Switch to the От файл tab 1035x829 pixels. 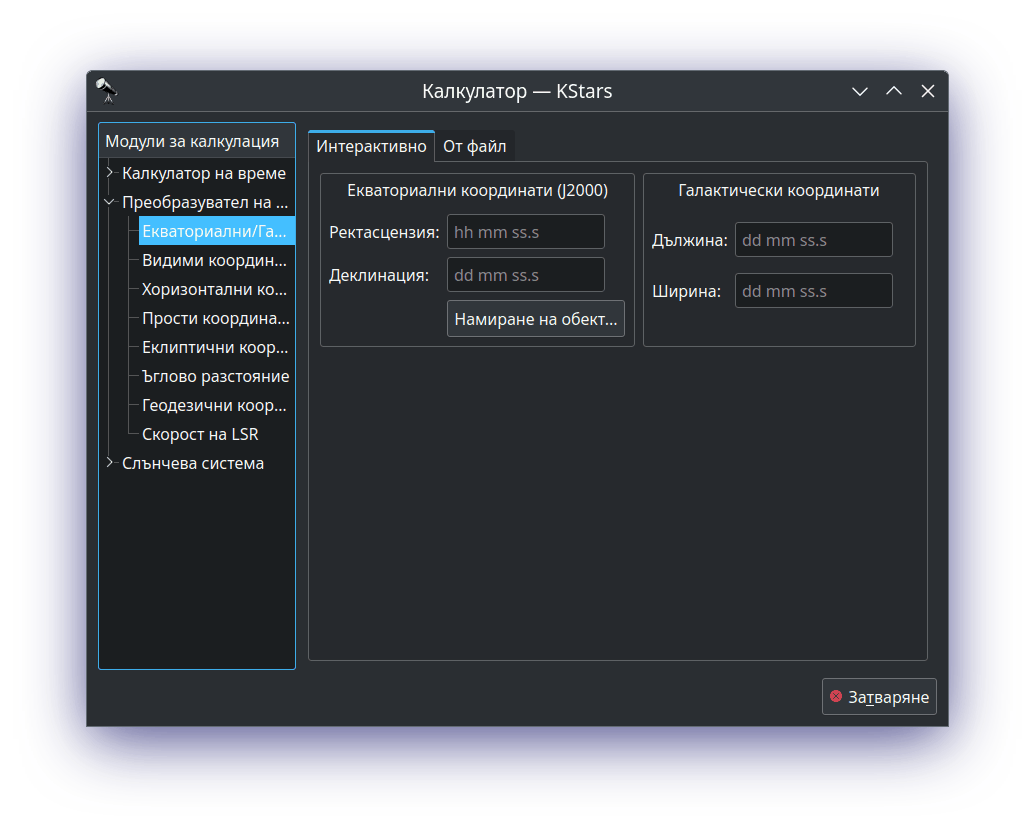point(474,146)
